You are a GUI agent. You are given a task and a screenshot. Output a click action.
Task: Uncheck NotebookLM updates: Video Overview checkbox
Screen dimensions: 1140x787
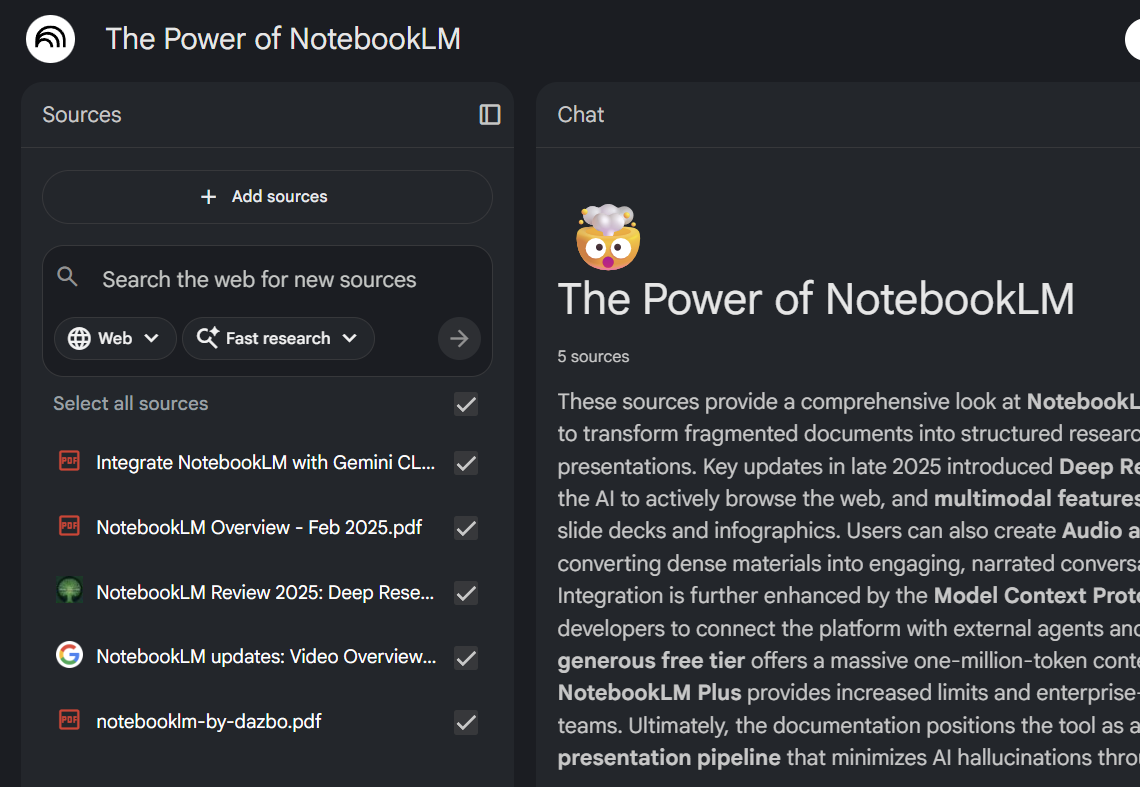click(x=466, y=658)
